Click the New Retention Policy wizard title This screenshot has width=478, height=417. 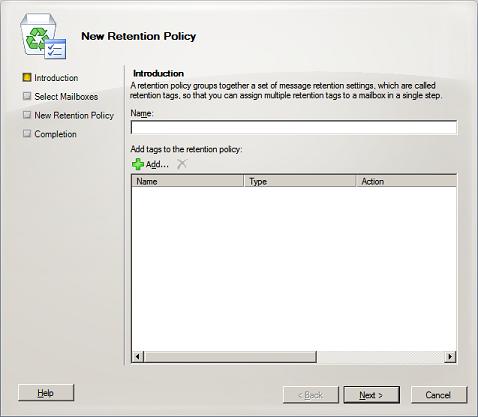(x=139, y=36)
